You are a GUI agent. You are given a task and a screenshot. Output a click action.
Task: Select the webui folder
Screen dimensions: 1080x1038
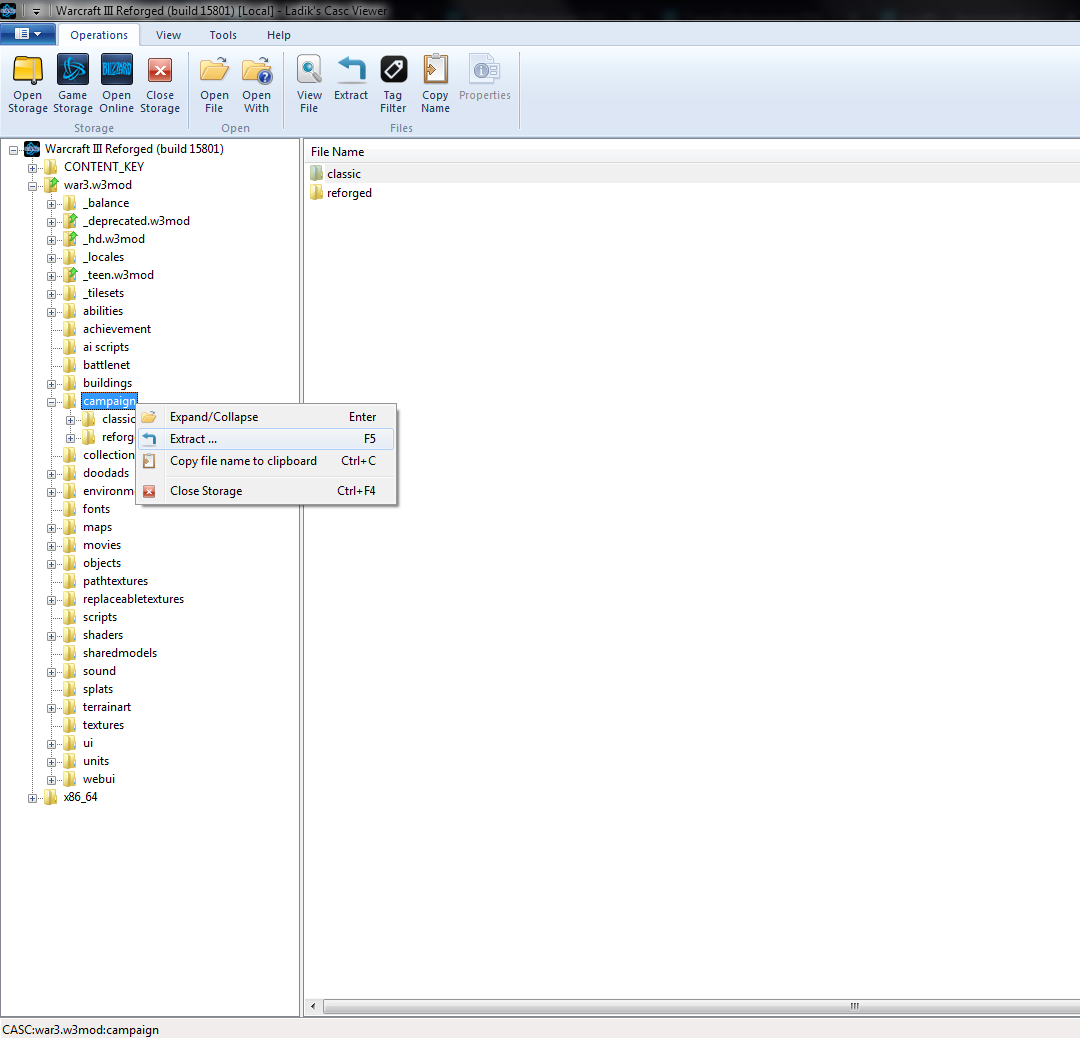98,779
